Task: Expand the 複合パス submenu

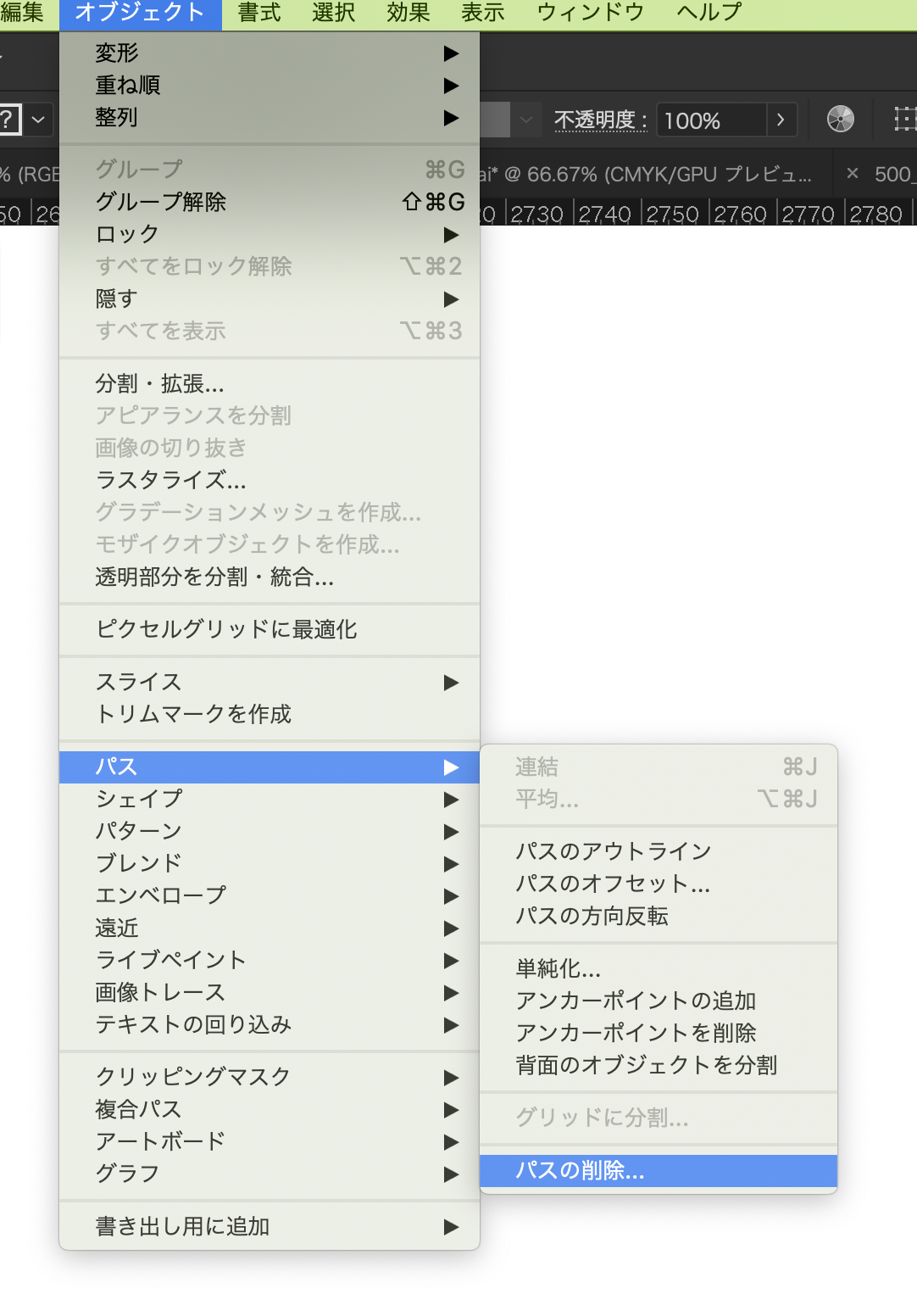Action: pyautogui.click(x=270, y=1110)
